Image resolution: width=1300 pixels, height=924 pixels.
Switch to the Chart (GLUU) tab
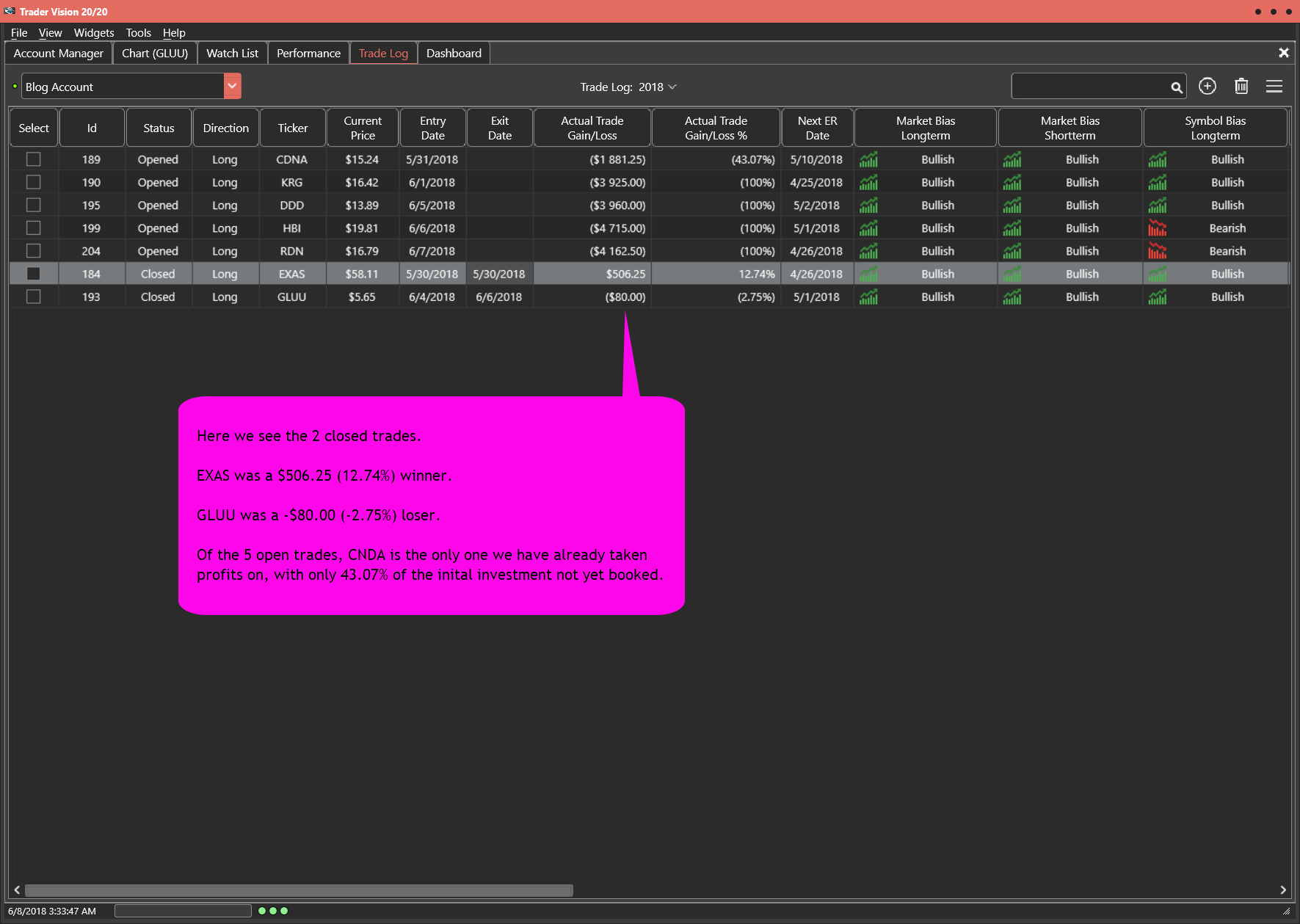155,53
